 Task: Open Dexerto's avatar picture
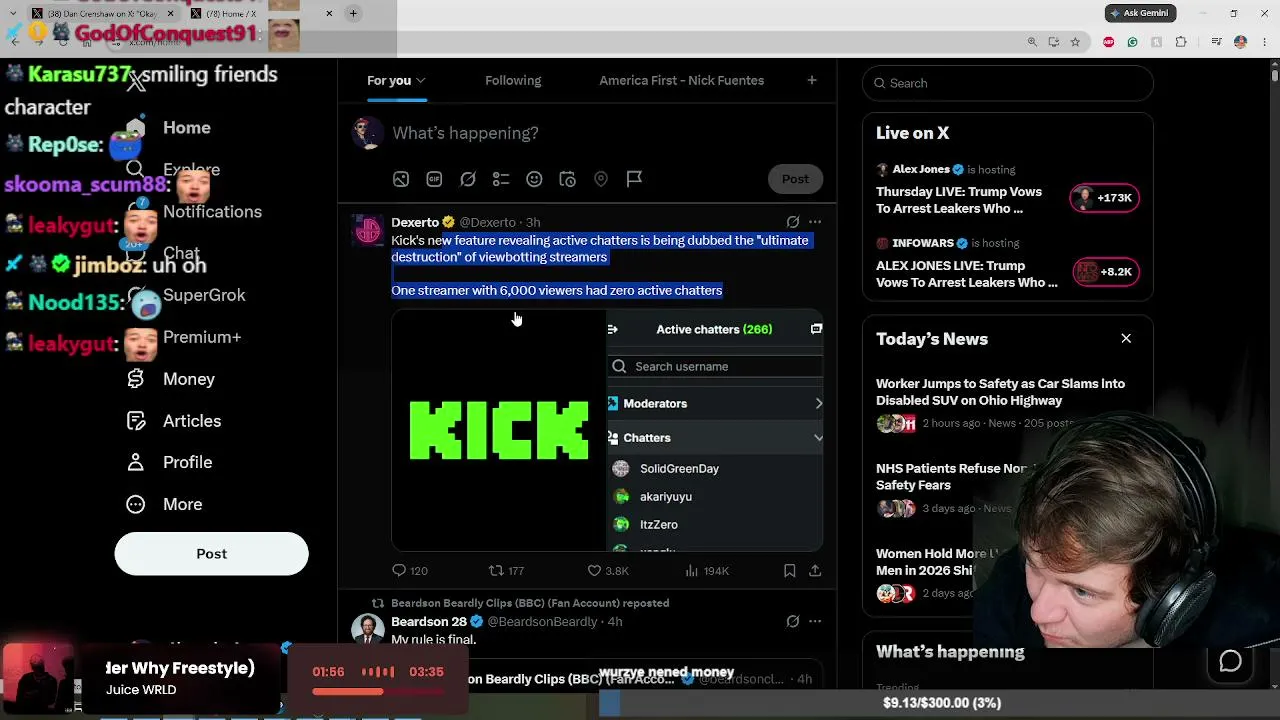point(368,231)
